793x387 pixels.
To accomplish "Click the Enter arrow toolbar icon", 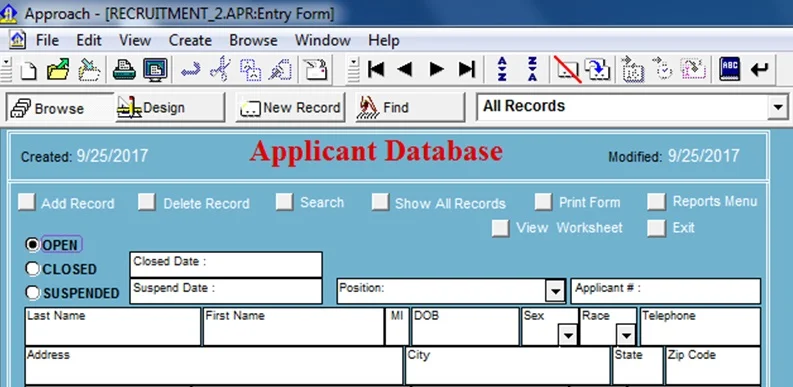I will click(x=759, y=69).
